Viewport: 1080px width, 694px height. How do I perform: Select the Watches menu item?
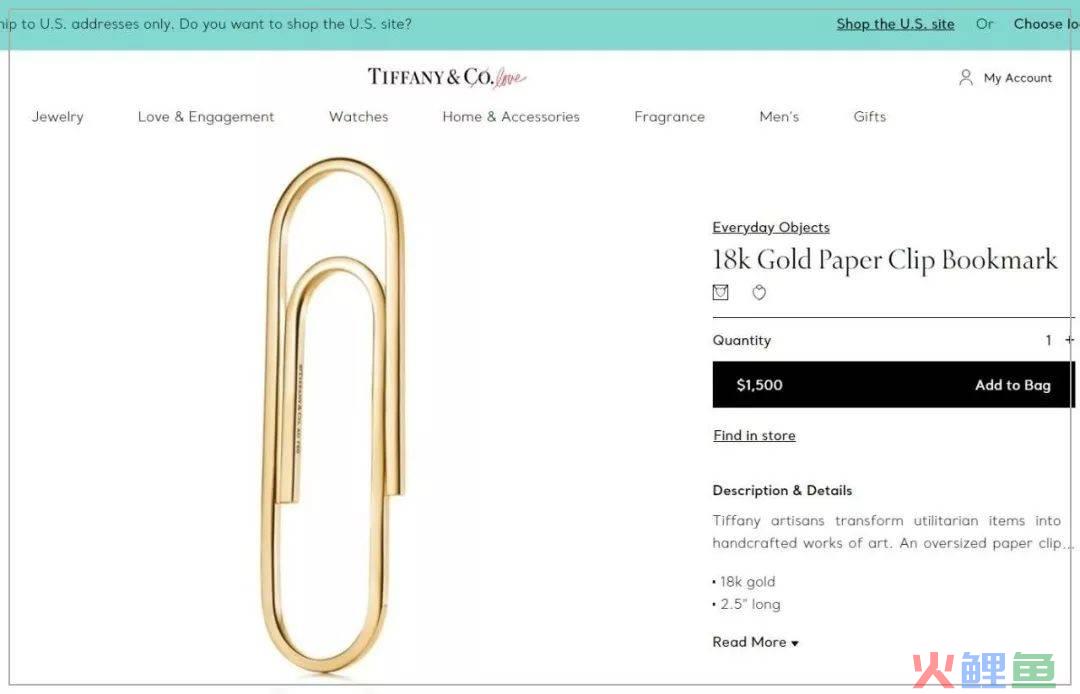(x=358, y=117)
